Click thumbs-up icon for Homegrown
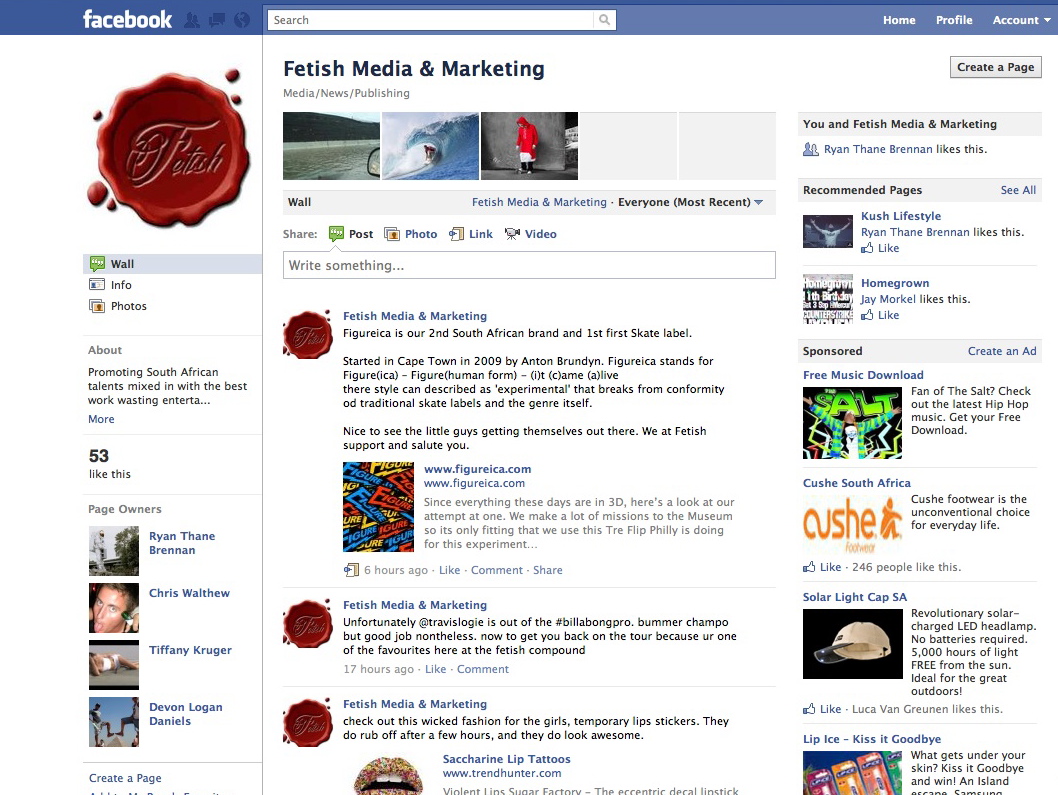The image size is (1058, 795). 867,314
